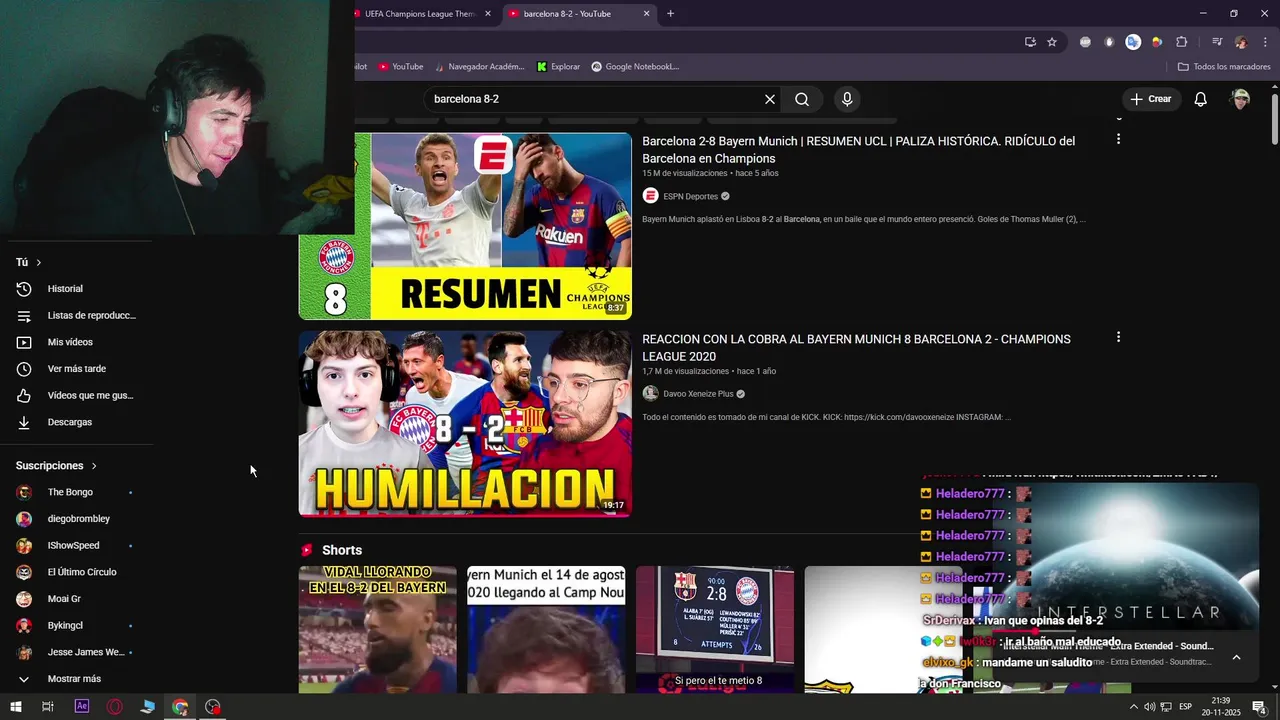Click the magnifying glass search button
1280x720 pixels.
click(802, 99)
